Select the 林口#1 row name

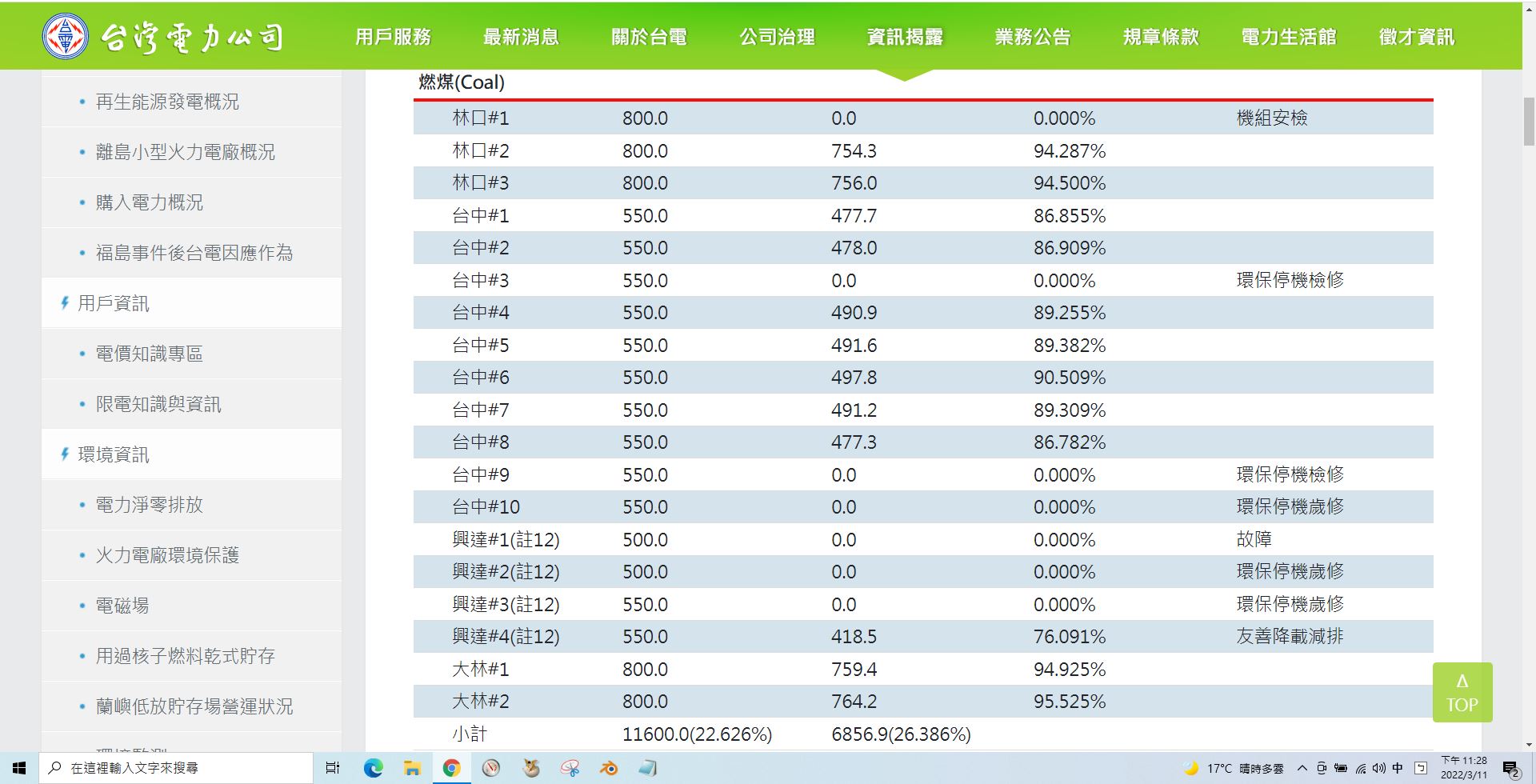click(x=480, y=118)
